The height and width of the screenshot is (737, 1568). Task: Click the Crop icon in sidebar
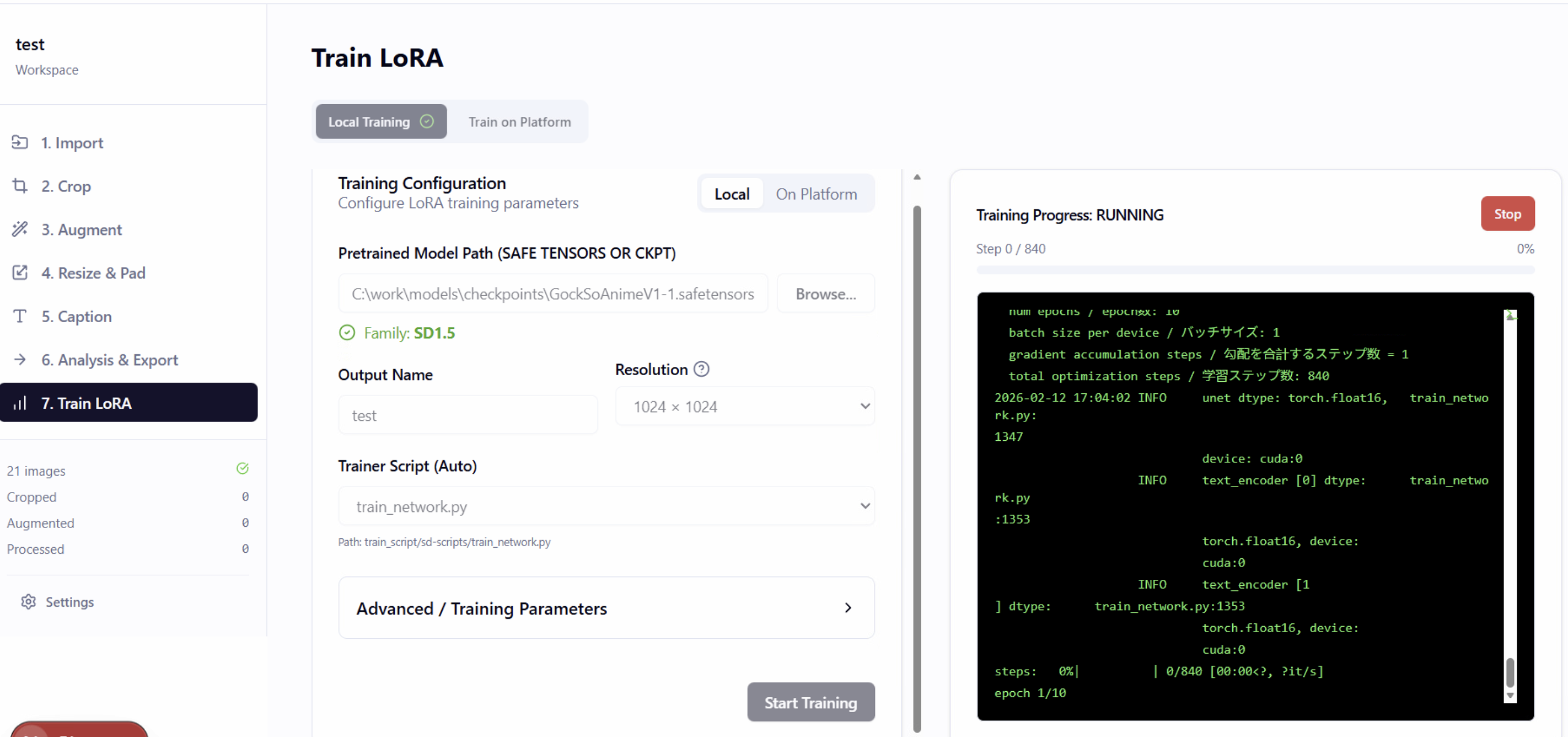point(19,186)
